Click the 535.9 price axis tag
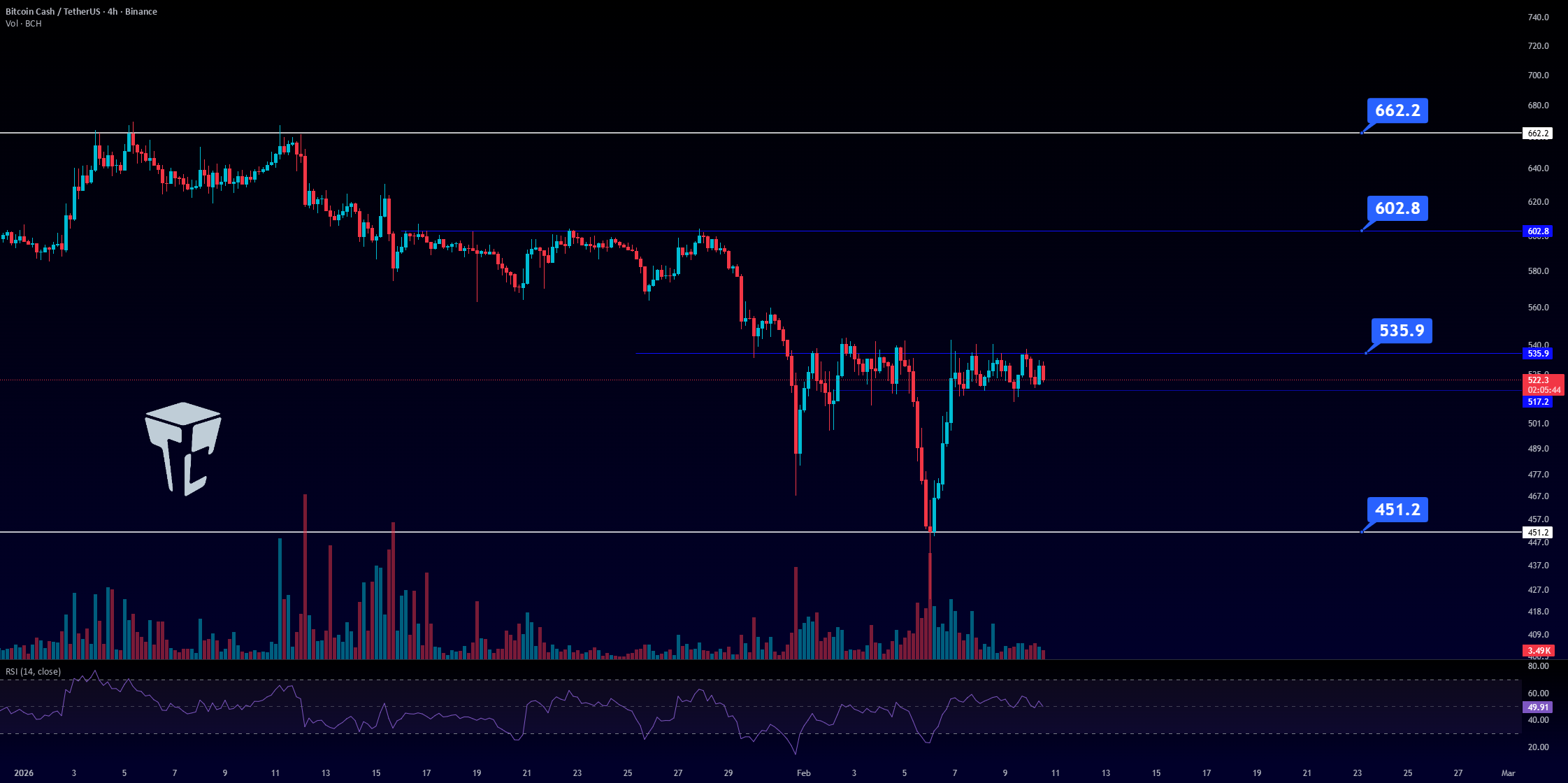Screen dimensions: 1568x783 [1537, 354]
